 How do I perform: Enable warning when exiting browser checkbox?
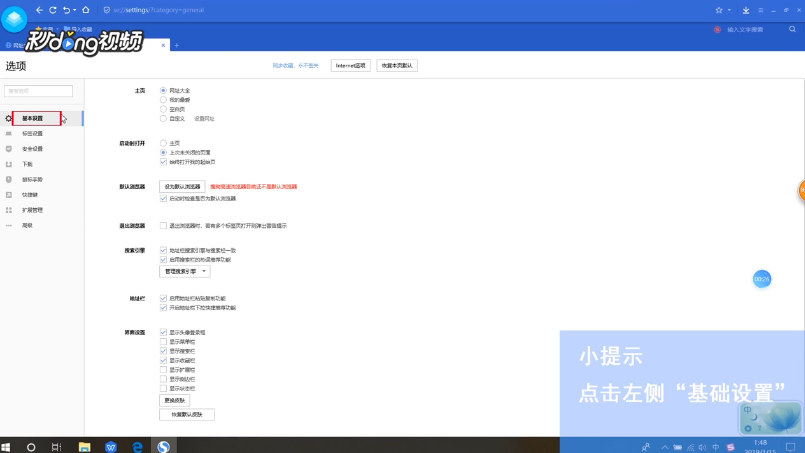(x=163, y=225)
